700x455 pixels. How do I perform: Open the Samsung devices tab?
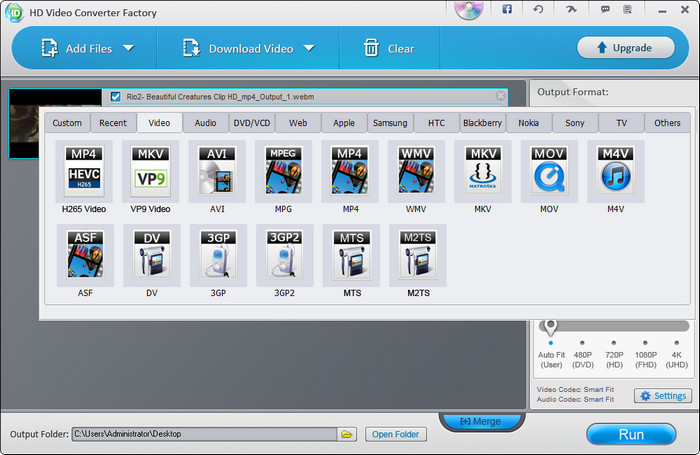pos(390,123)
